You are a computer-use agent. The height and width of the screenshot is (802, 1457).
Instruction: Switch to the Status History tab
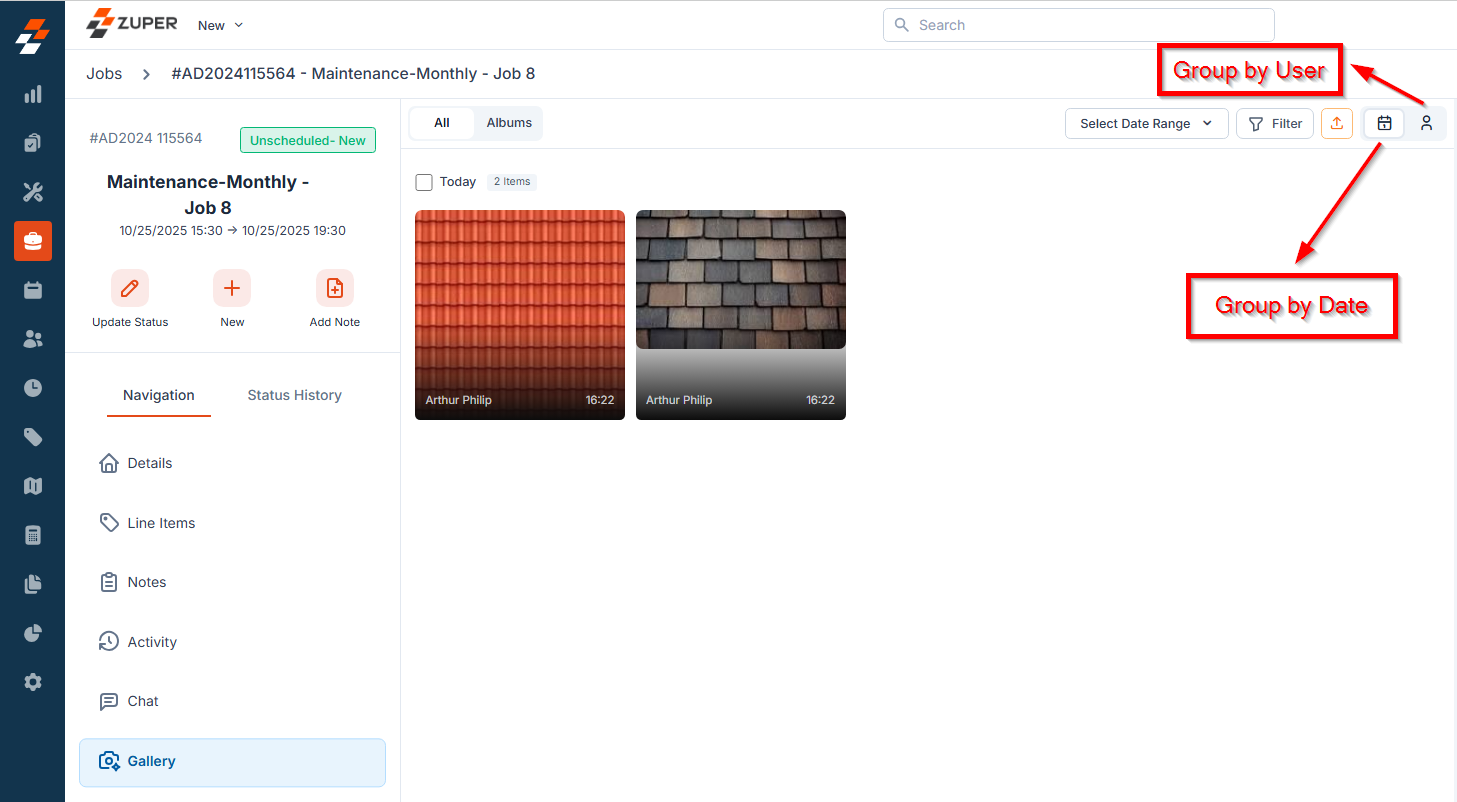pyautogui.click(x=295, y=395)
